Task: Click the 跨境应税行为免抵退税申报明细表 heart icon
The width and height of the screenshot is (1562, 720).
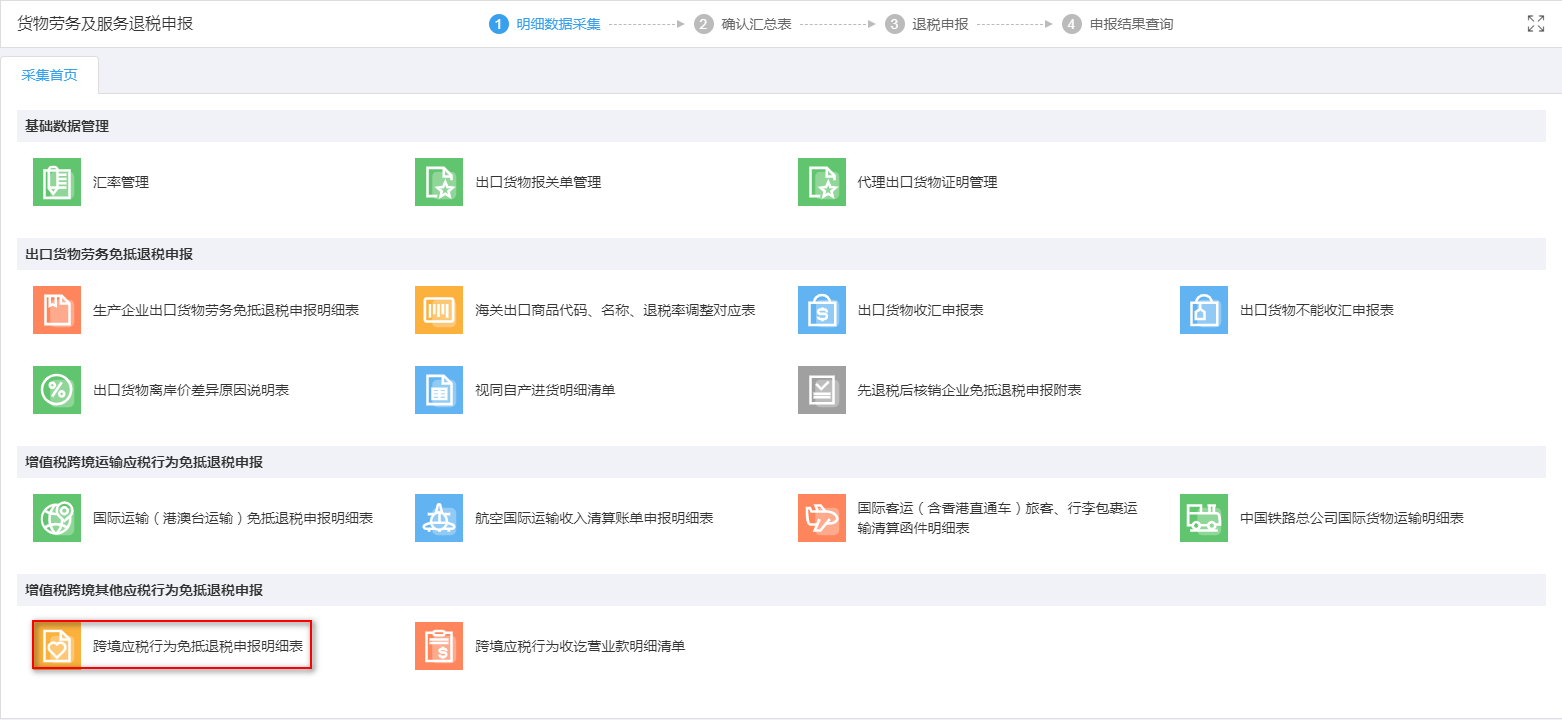Action: coord(57,646)
